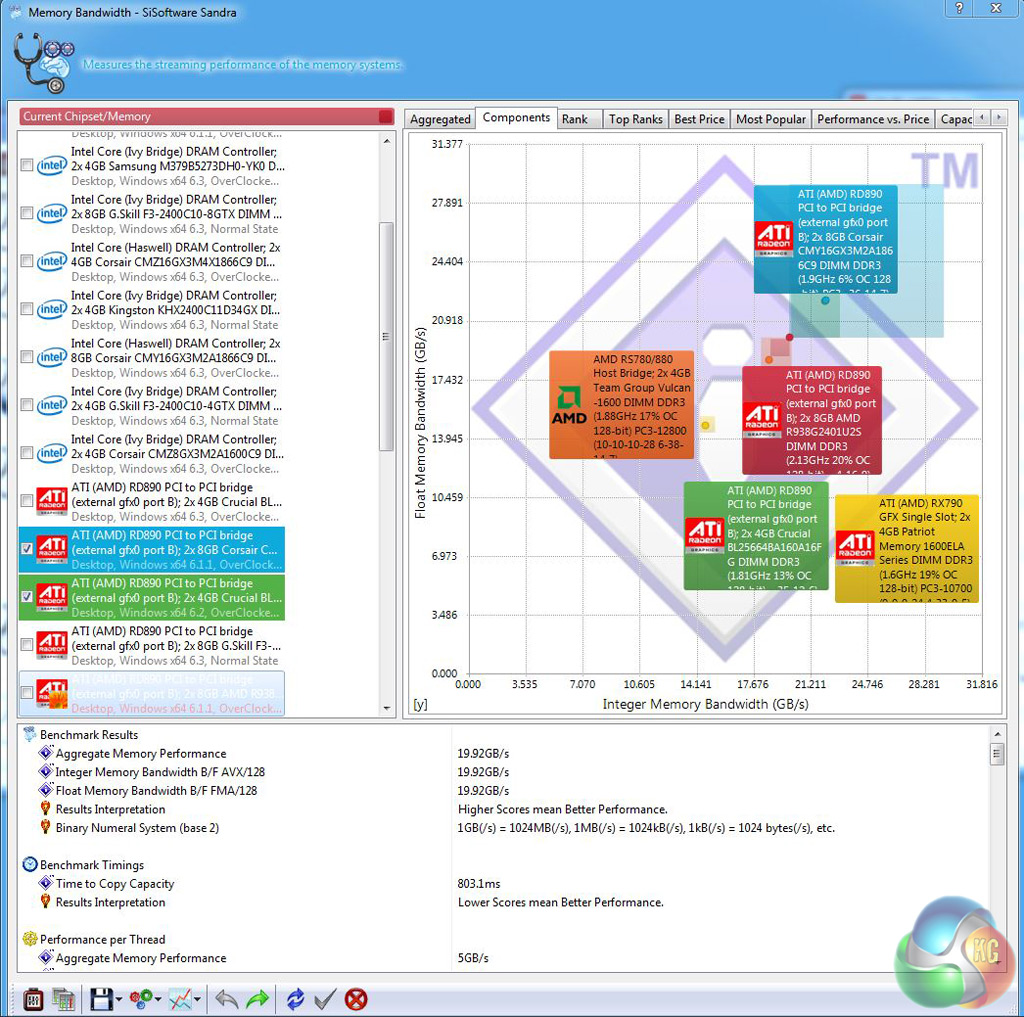Check the G.Skill F3-2400C10-8GTX entry
This screenshot has height=1017, width=1024.
27,213
